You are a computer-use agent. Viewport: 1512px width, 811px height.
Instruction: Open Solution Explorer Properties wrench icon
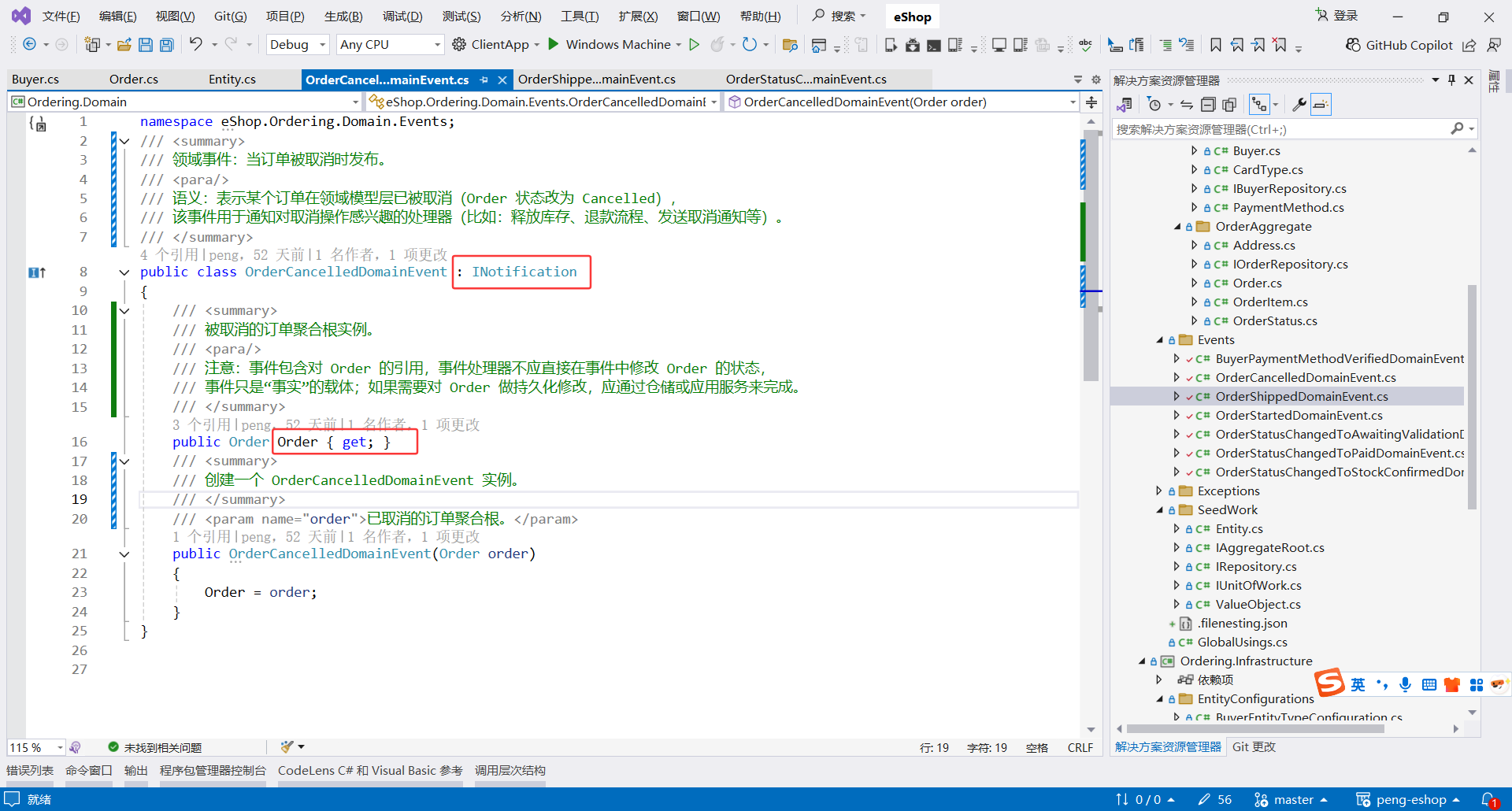1299,105
